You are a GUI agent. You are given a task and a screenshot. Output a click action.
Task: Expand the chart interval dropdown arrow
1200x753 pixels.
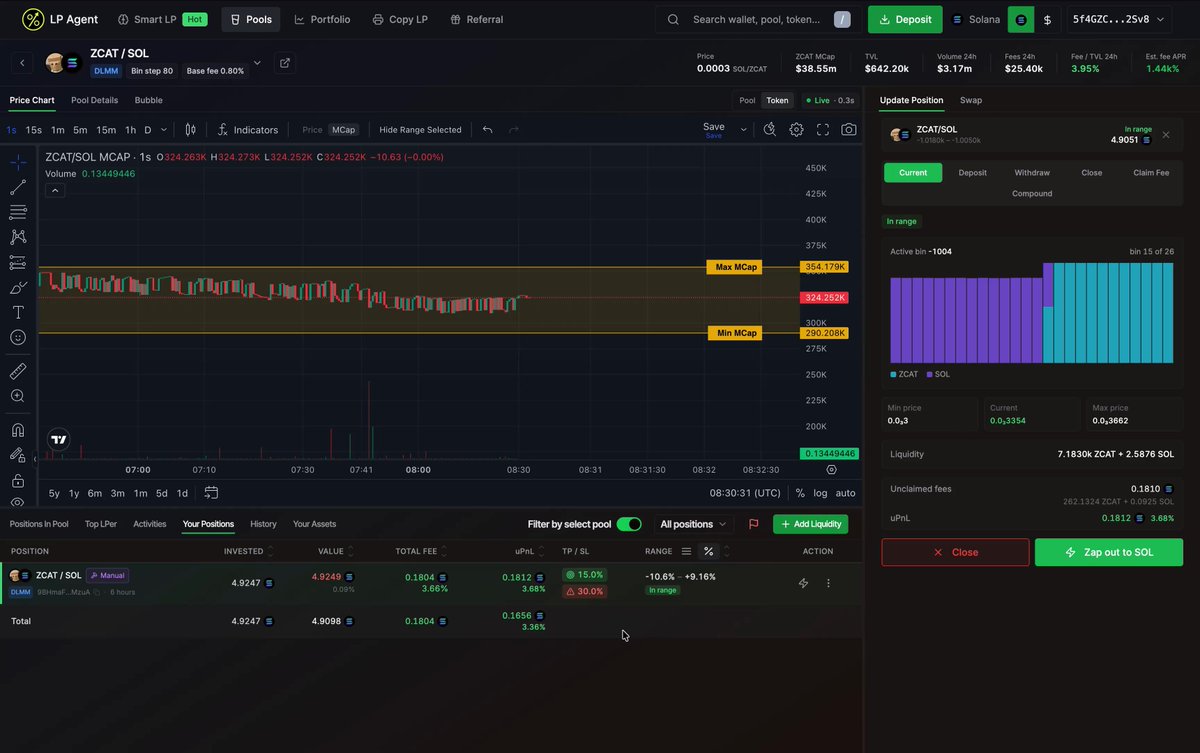pyautogui.click(x=163, y=129)
